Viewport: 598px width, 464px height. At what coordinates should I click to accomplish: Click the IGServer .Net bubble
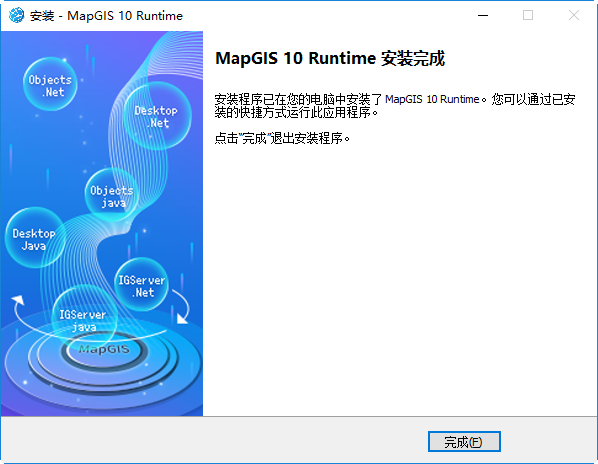click(x=141, y=285)
